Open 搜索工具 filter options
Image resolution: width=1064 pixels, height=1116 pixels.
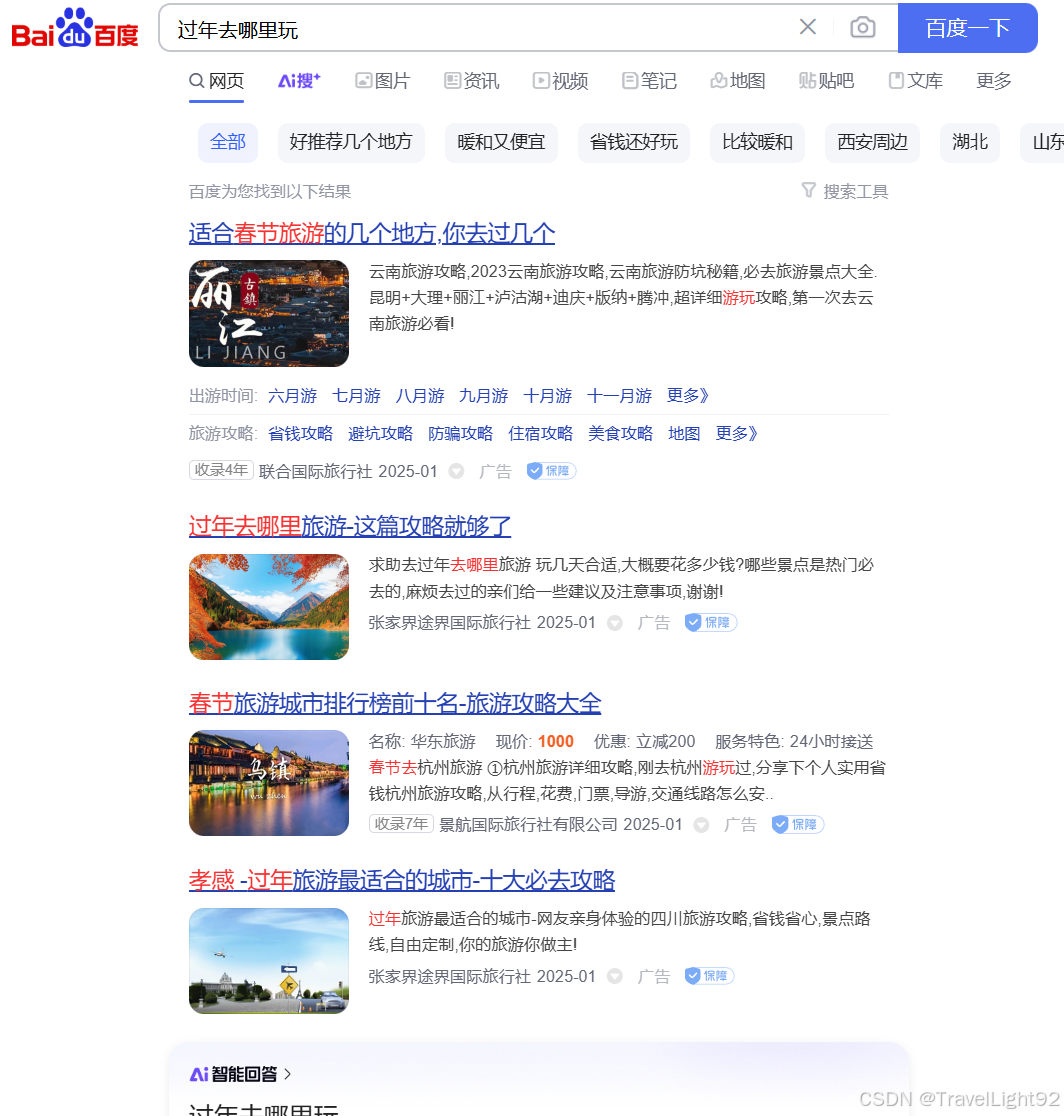click(845, 191)
